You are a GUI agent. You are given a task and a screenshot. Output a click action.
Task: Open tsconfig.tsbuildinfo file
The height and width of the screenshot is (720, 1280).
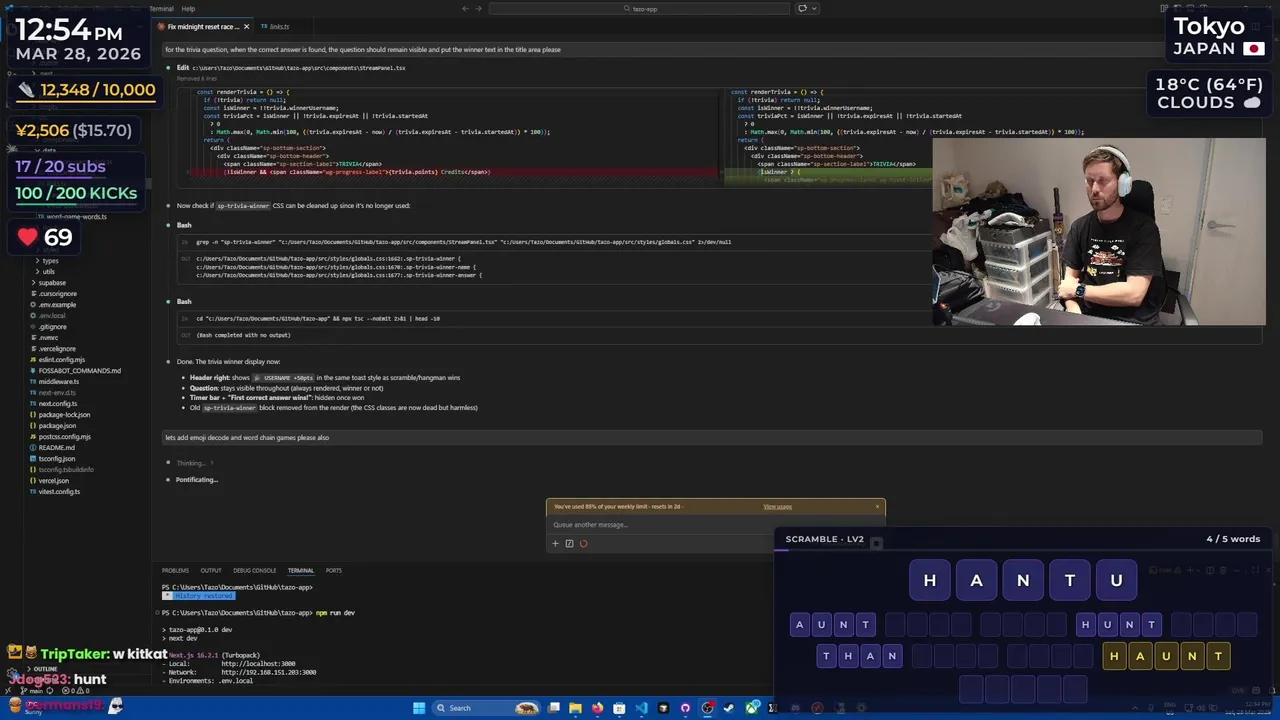[66, 470]
